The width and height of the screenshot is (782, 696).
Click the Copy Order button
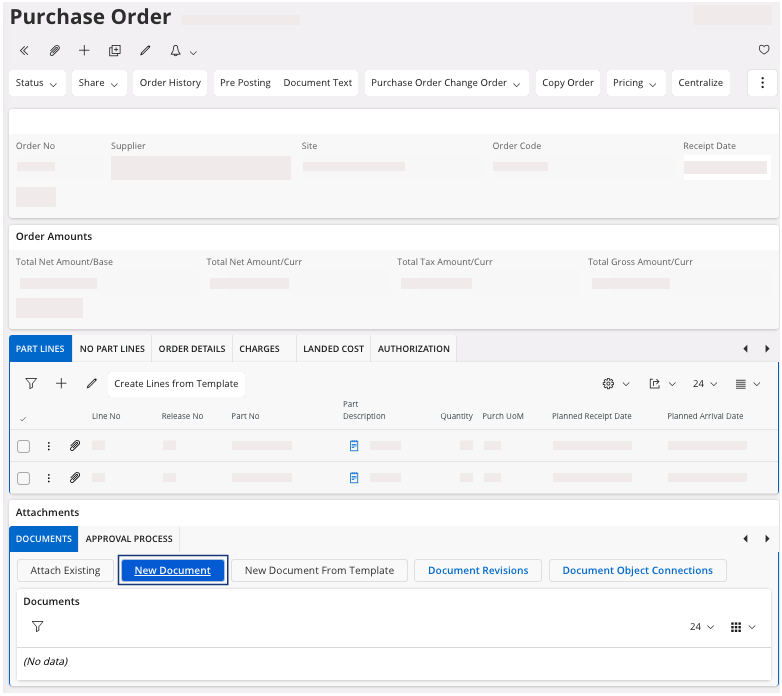568,83
